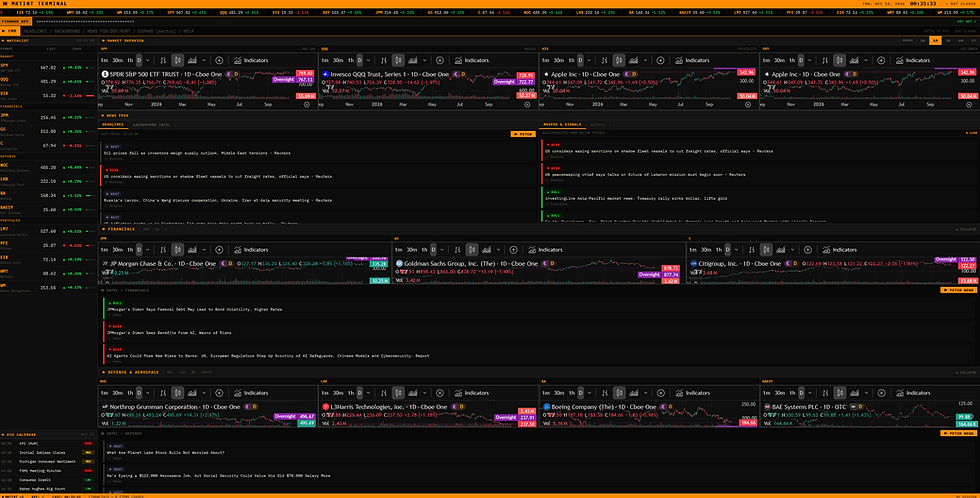Open chart style dropdown on SPY chart
The width and height of the screenshot is (980, 498).
[x=204, y=60]
